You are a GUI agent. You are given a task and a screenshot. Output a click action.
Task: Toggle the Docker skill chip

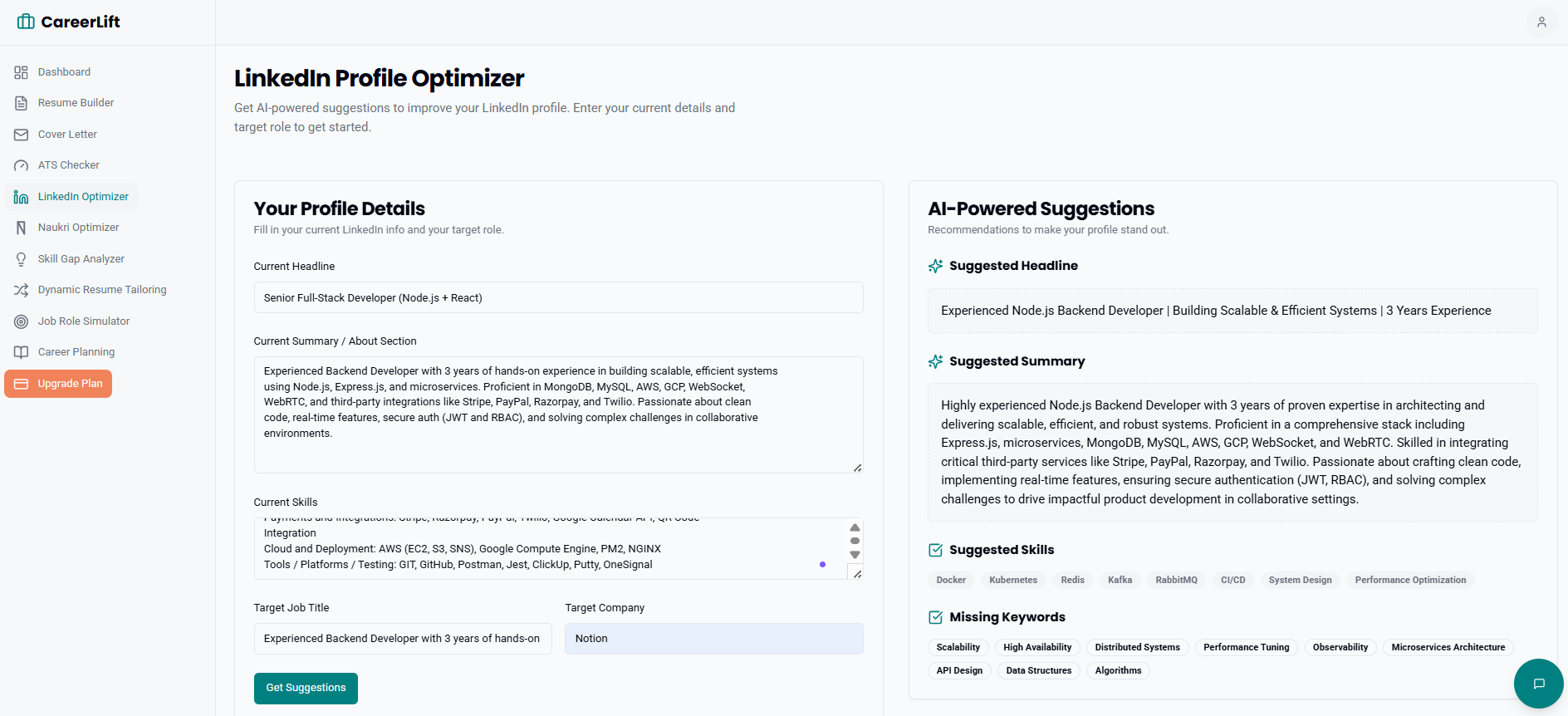950,579
